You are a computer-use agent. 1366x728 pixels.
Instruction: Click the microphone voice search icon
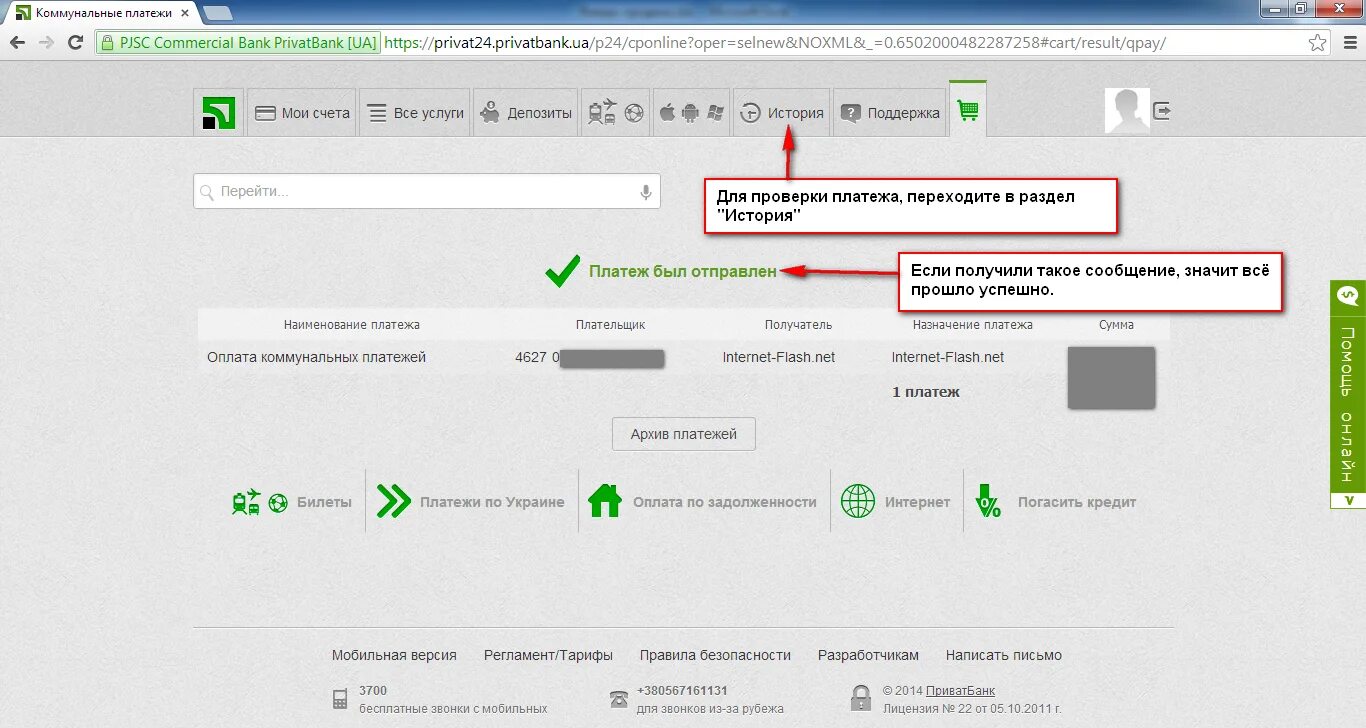click(x=646, y=191)
